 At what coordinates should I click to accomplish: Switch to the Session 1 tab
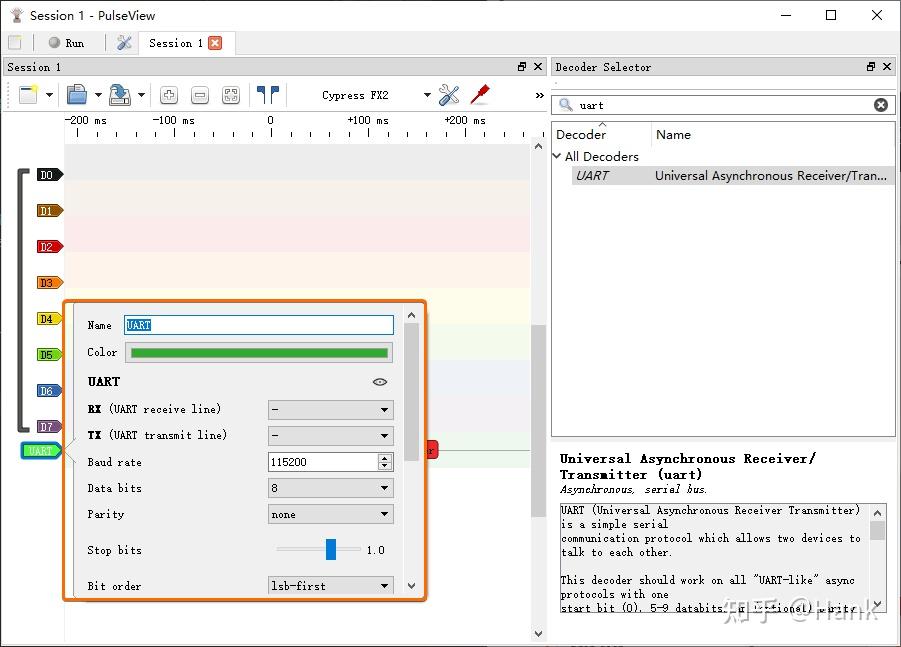pos(175,43)
